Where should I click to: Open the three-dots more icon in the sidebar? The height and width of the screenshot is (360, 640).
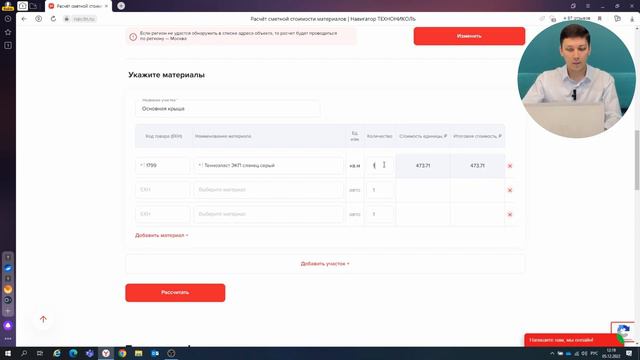coord(8,339)
